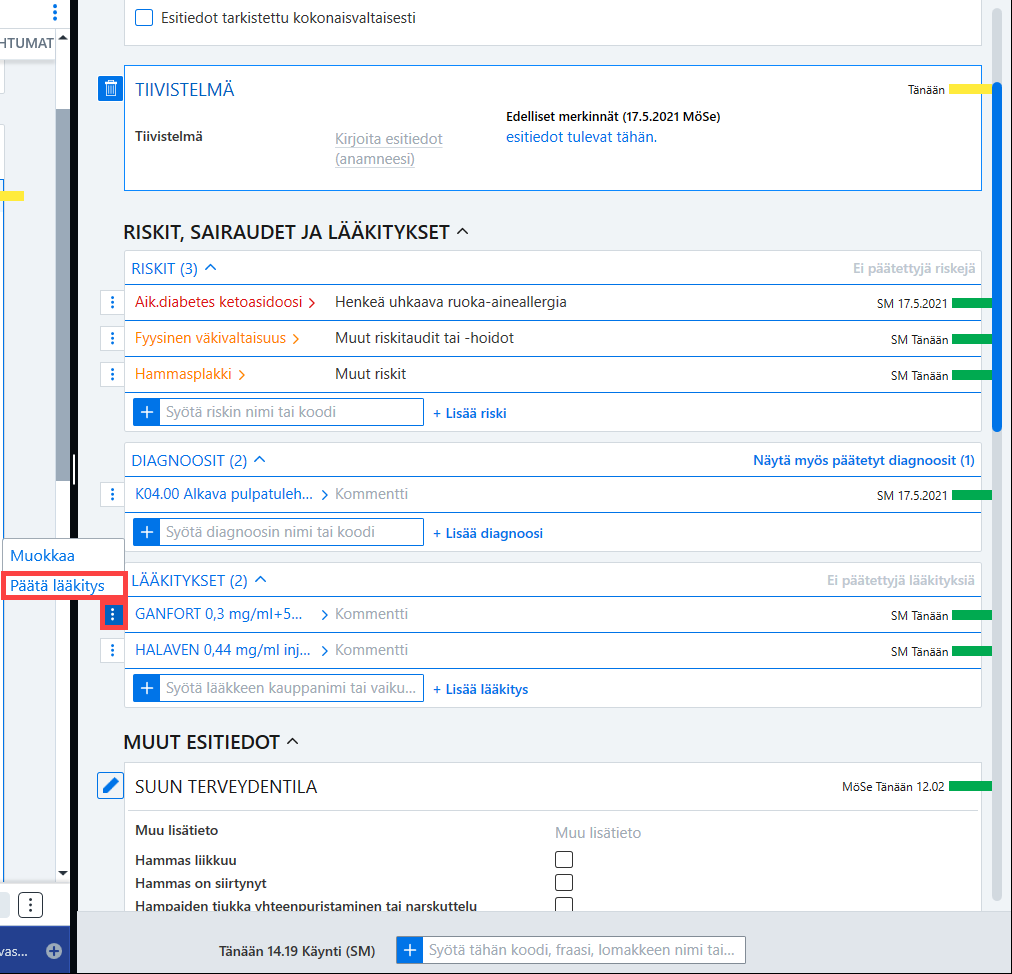Open three-dot menu for GANFORT medication
The width and height of the screenshot is (1012, 974).
pyautogui.click(x=112, y=614)
